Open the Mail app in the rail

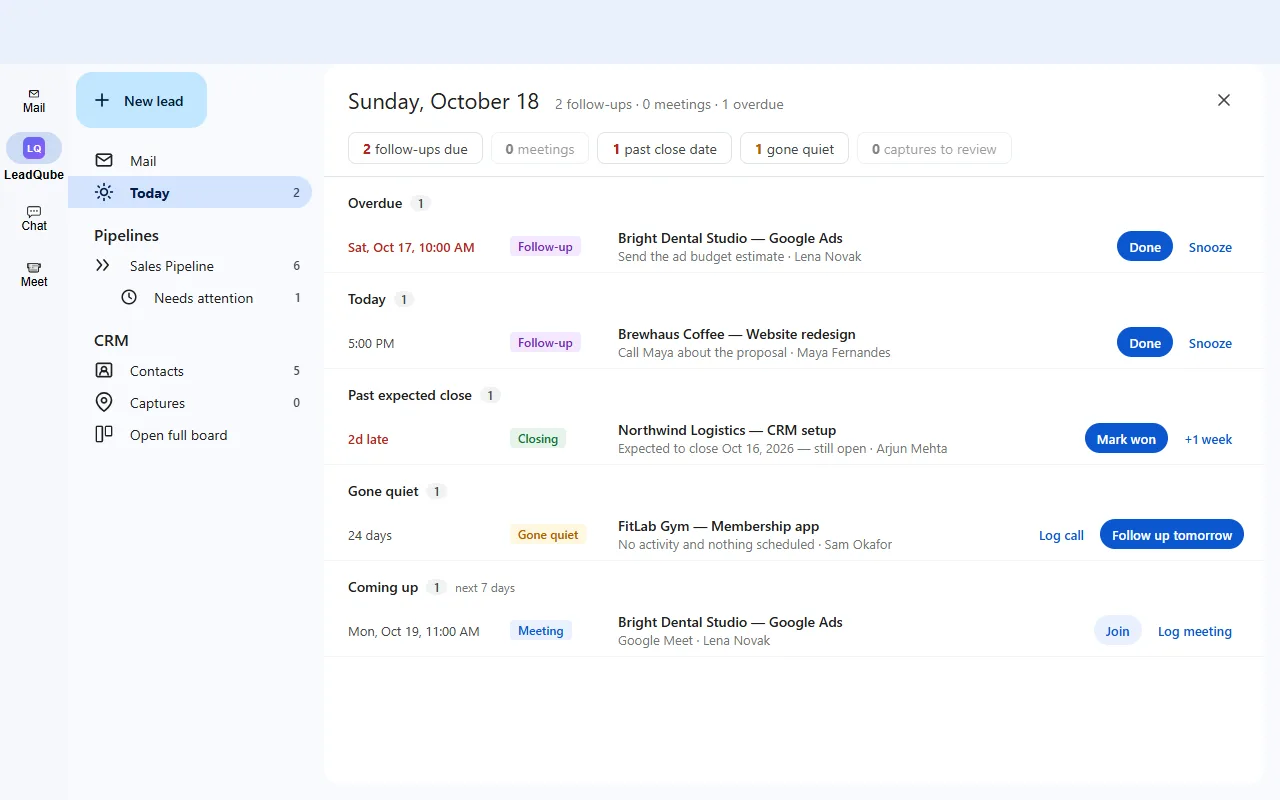click(x=34, y=100)
